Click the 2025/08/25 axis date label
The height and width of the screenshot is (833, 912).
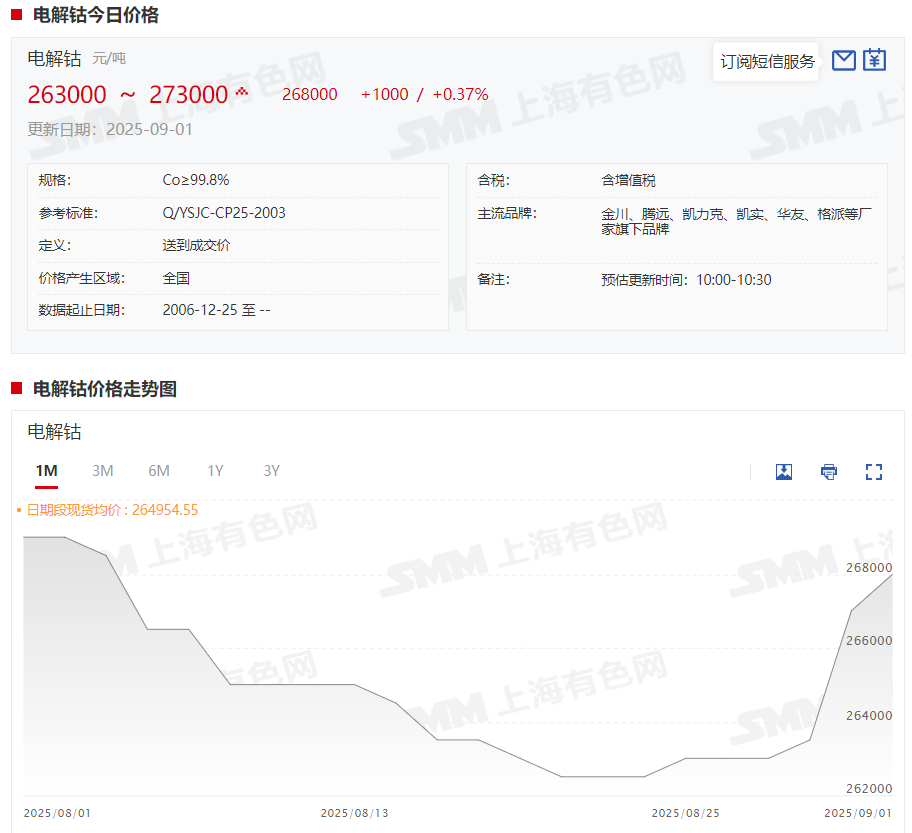685,813
